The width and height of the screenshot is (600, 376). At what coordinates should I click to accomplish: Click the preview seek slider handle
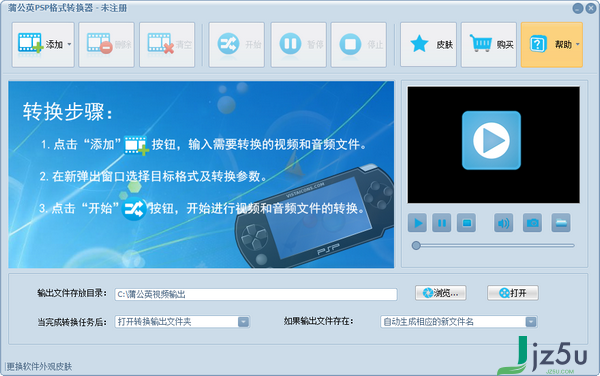tap(416, 246)
